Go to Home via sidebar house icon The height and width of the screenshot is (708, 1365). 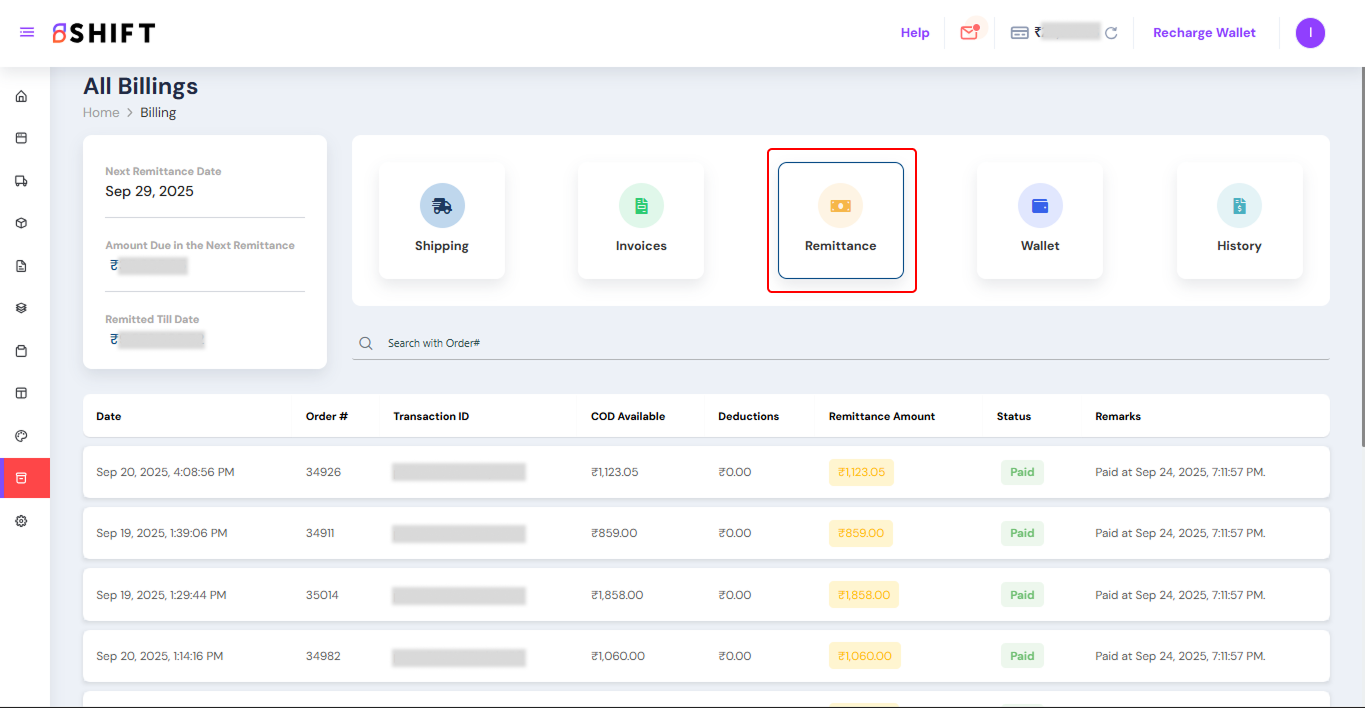click(21, 96)
